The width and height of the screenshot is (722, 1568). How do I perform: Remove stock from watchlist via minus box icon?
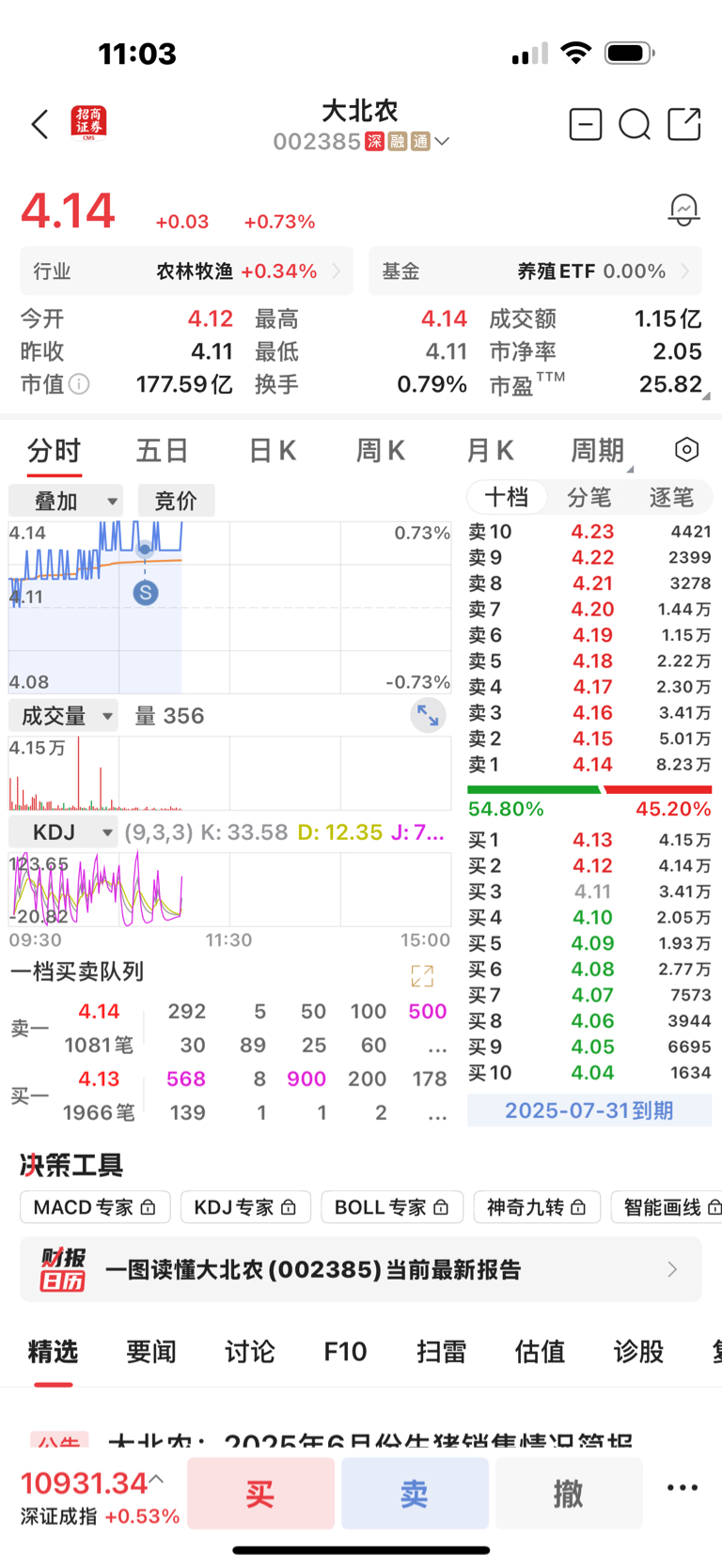click(585, 124)
